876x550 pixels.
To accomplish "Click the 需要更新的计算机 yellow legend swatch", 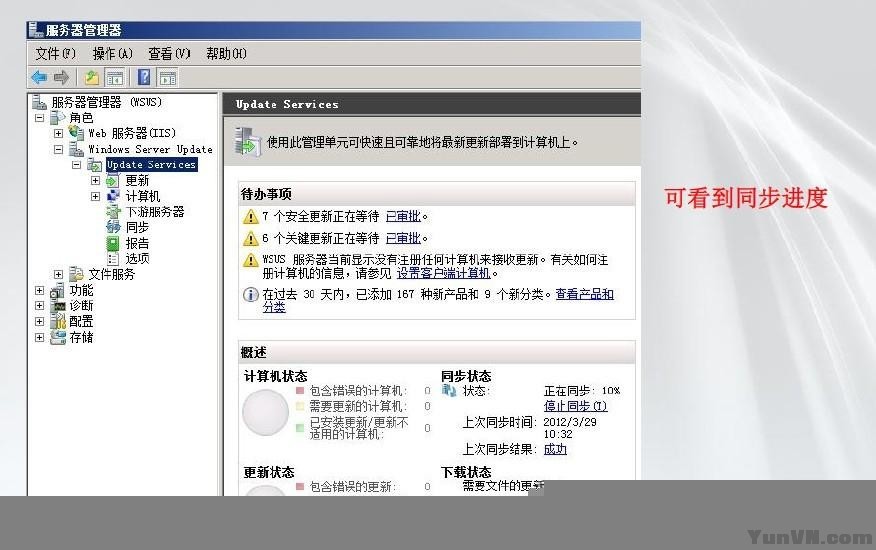I will click(x=300, y=406).
